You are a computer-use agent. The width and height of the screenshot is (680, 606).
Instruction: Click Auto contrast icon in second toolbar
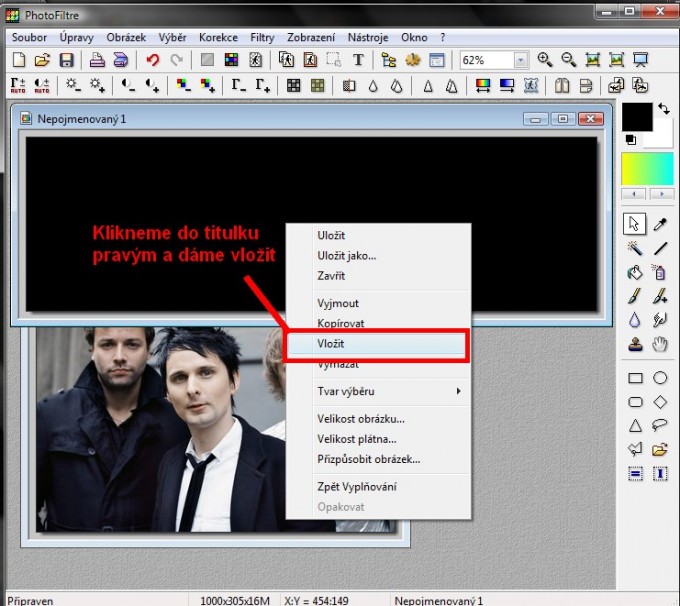pos(42,85)
